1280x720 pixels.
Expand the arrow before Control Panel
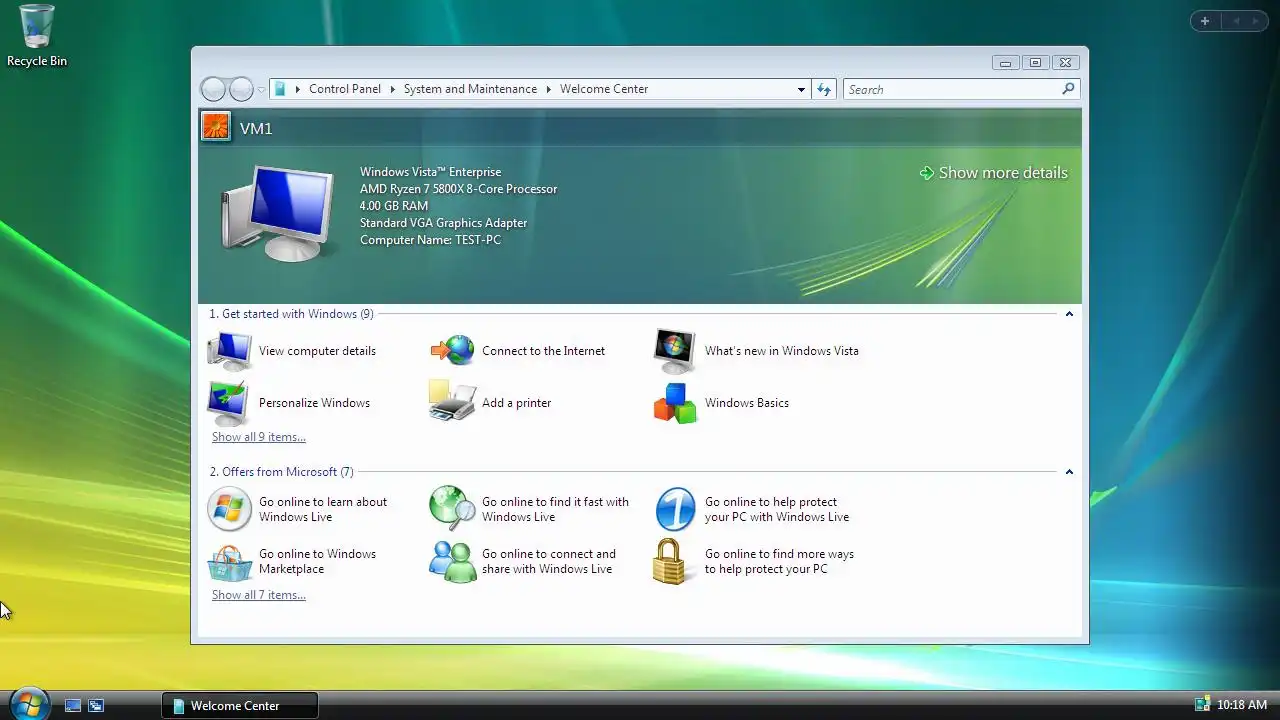coord(297,89)
